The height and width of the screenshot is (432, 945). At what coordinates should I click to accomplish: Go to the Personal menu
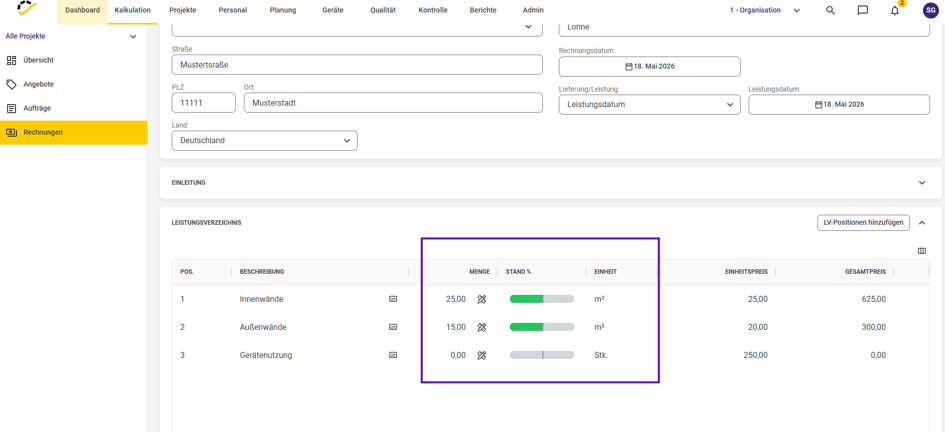(233, 10)
